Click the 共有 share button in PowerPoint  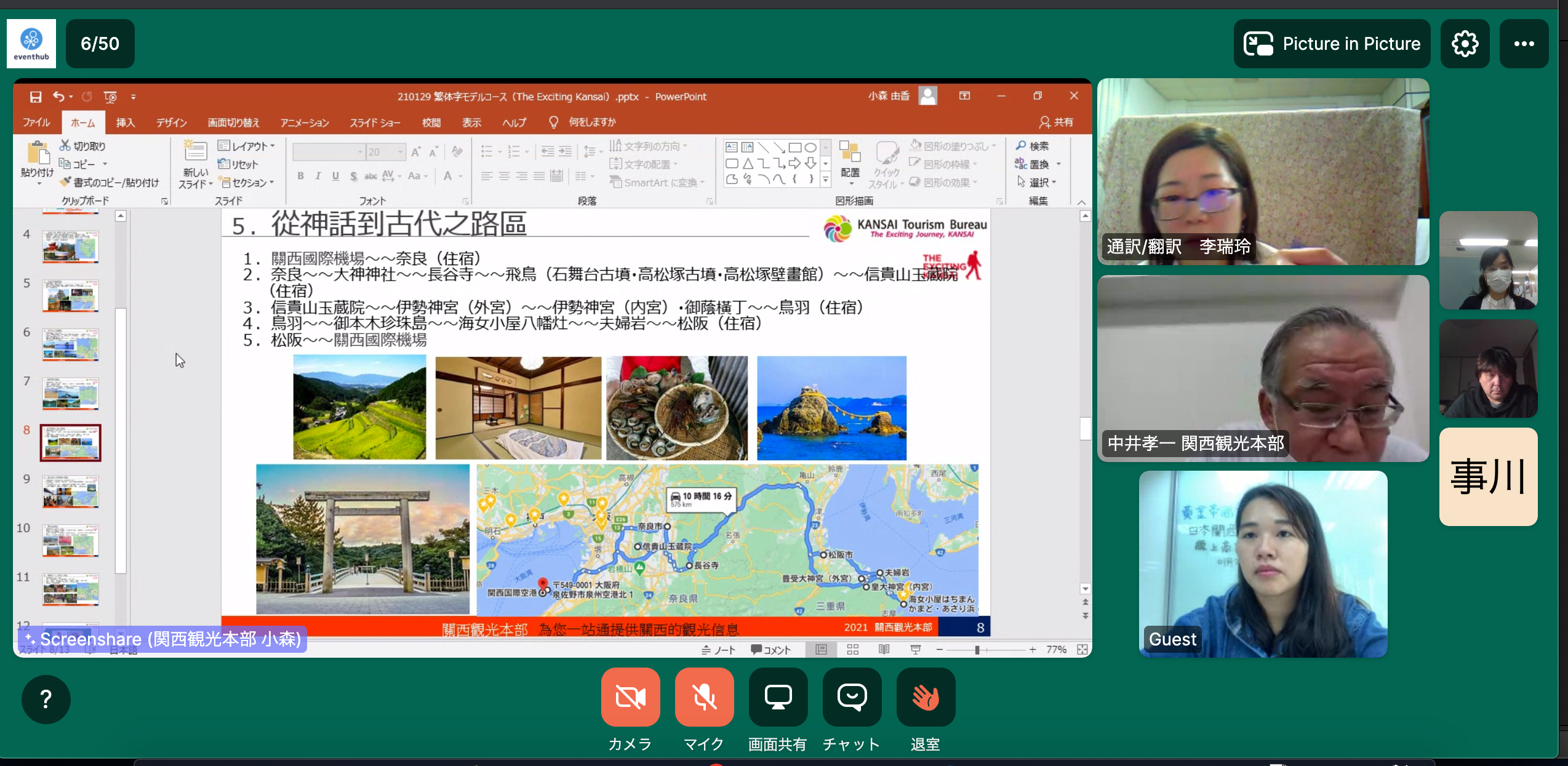[x=1057, y=122]
